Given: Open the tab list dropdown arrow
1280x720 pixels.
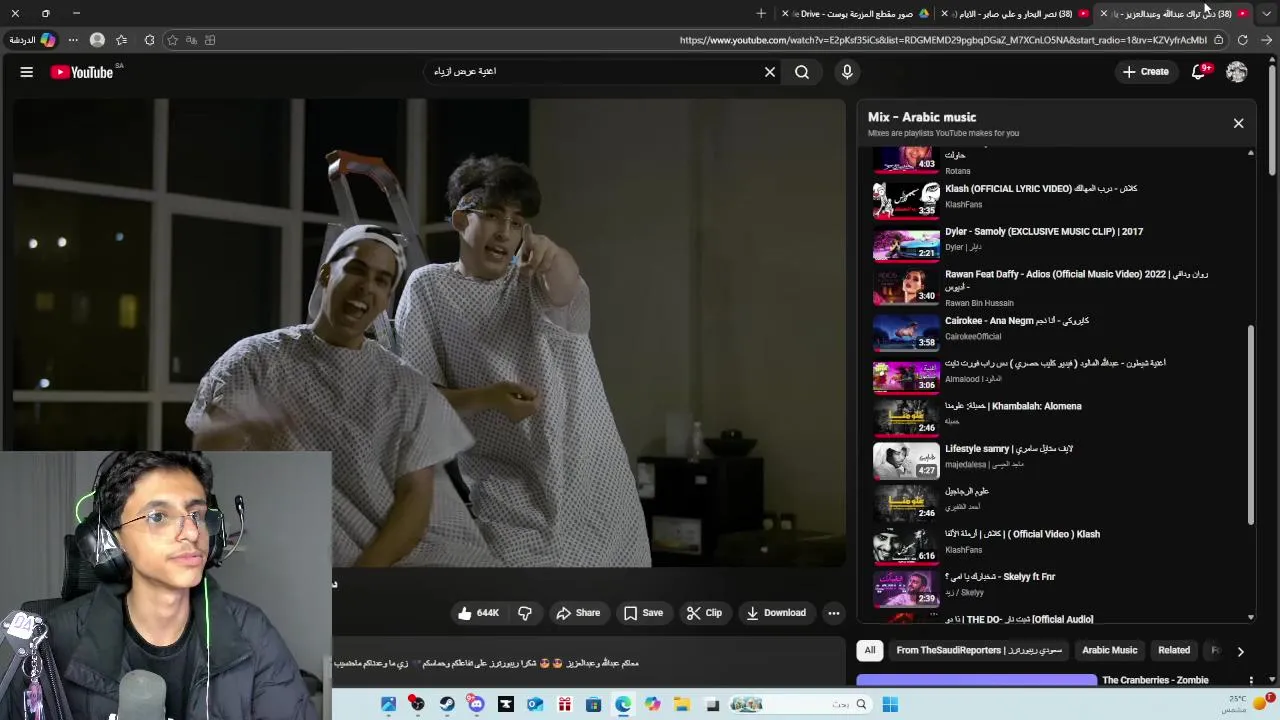Looking at the screenshot, I should (x=1266, y=14).
